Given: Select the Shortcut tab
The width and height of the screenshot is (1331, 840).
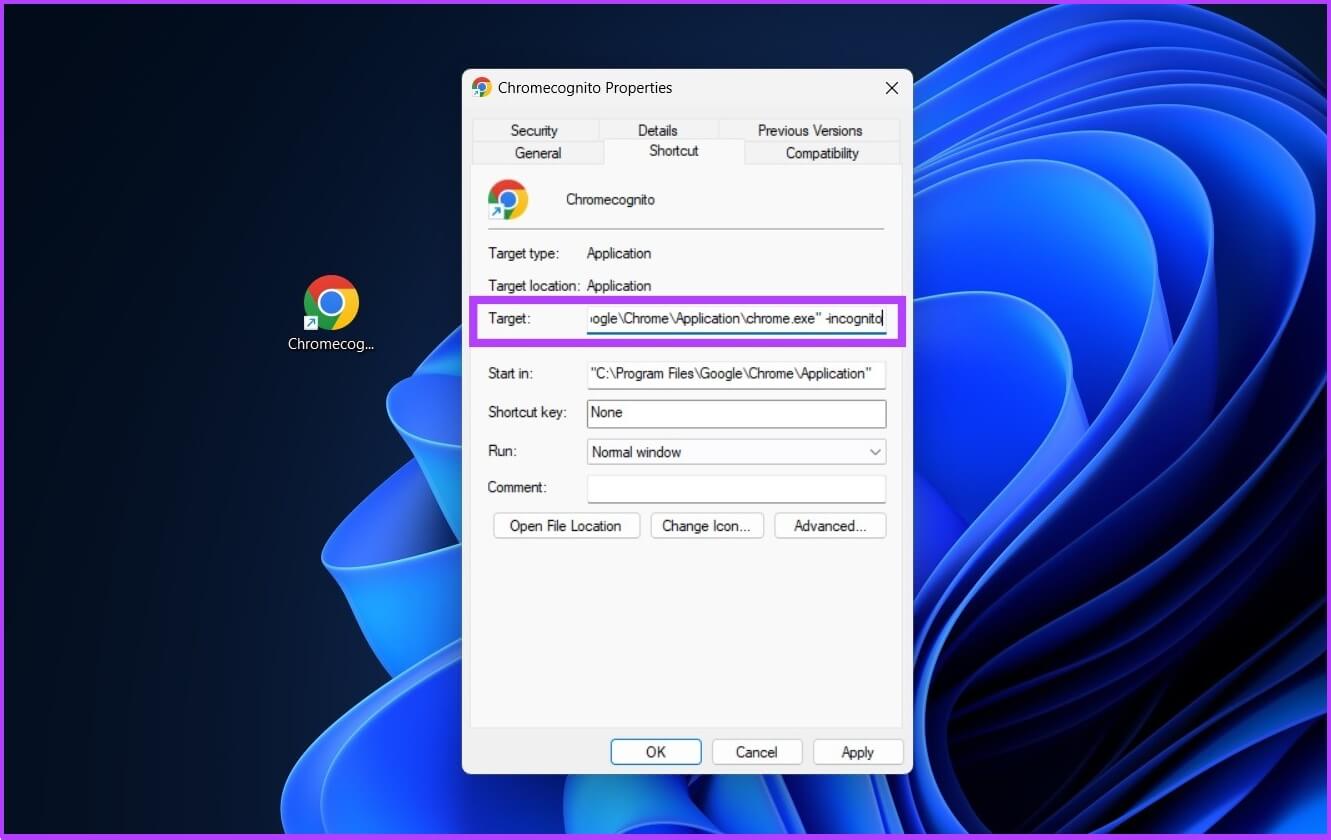Looking at the screenshot, I should (x=674, y=151).
